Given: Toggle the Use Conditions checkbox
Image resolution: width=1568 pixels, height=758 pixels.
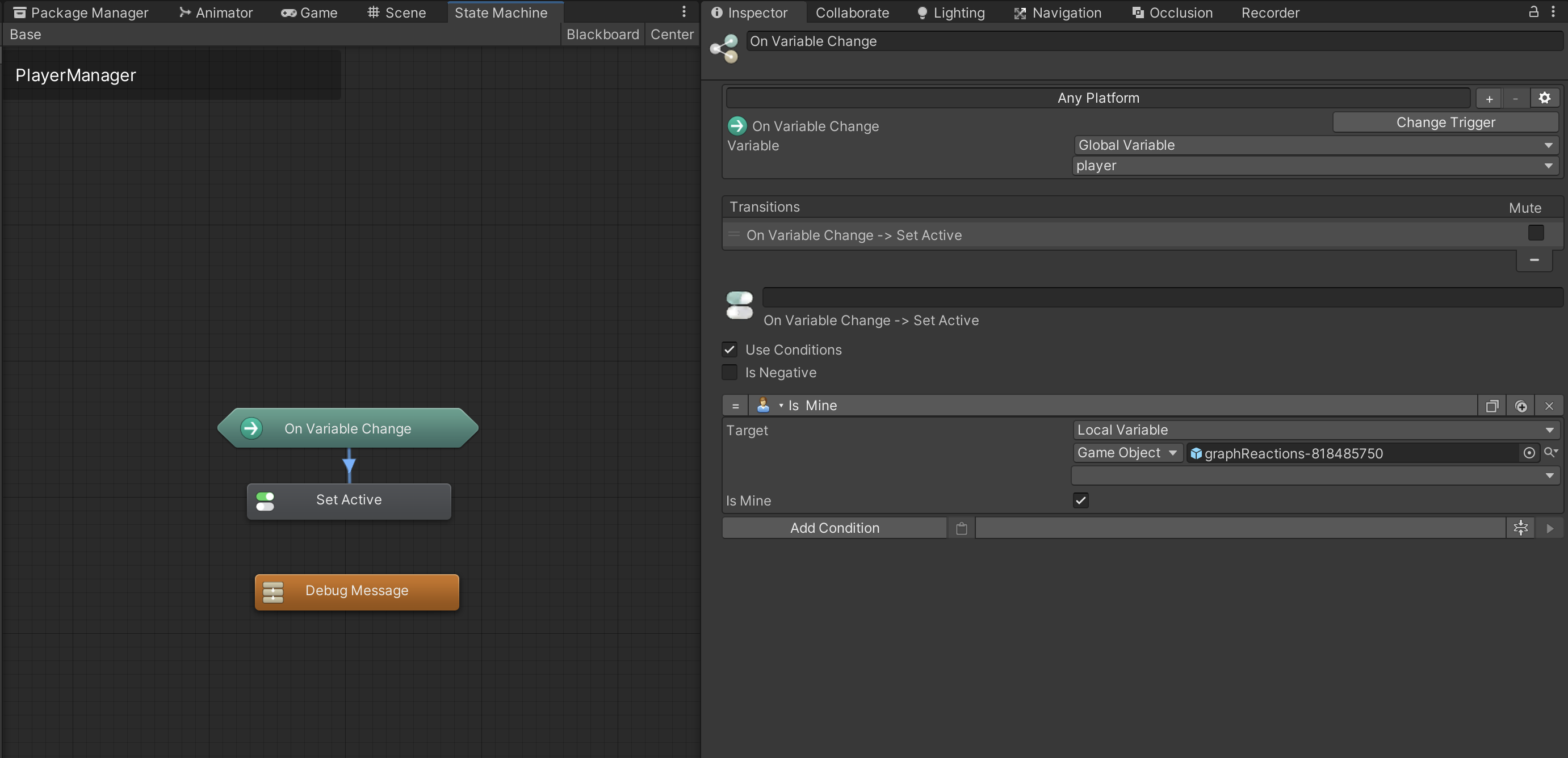Looking at the screenshot, I should (730, 349).
